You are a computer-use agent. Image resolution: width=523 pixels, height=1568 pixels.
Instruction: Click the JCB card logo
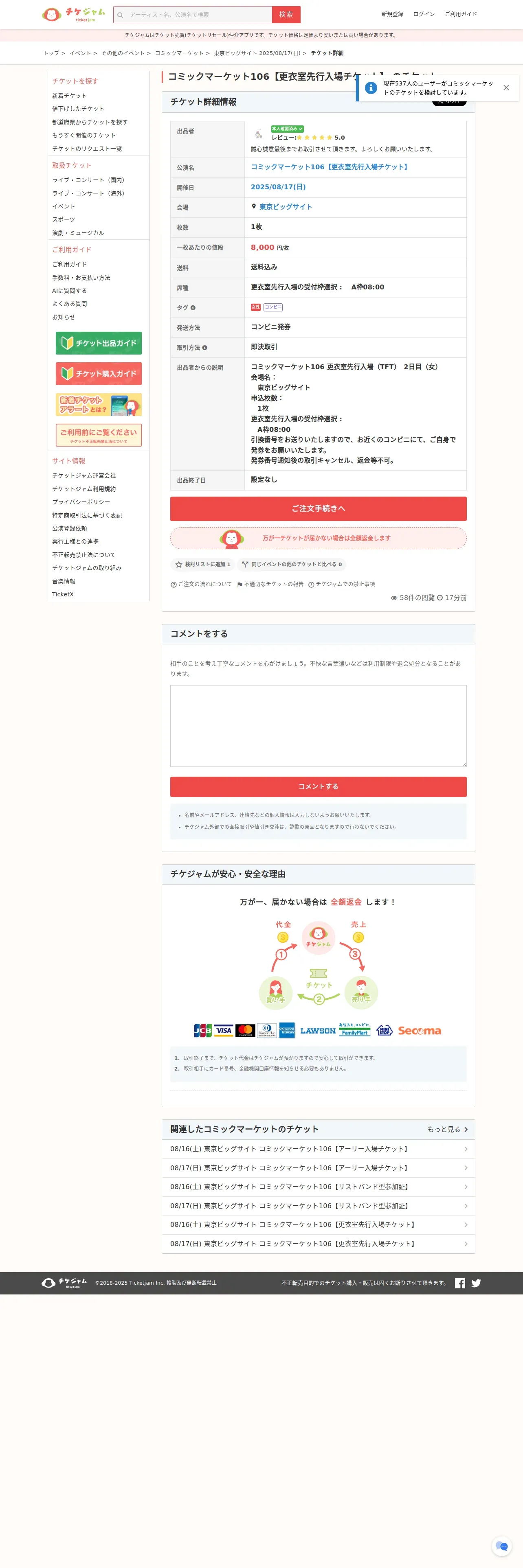[x=203, y=1031]
